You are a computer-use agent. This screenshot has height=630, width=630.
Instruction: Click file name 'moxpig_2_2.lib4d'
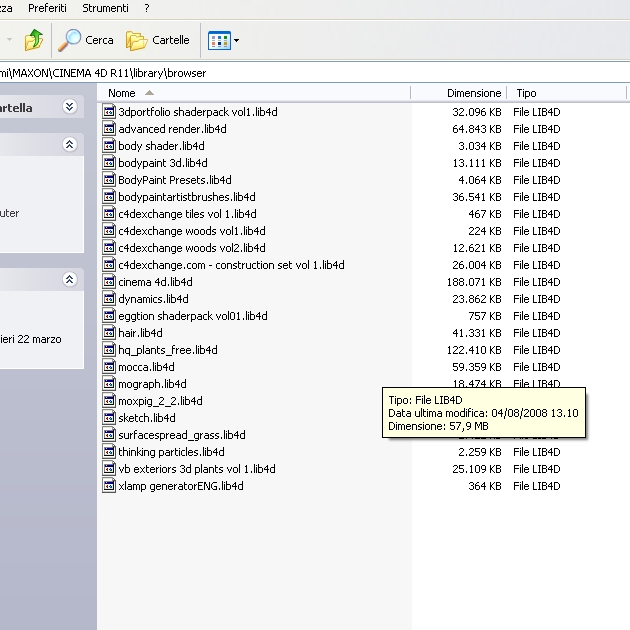(160, 401)
